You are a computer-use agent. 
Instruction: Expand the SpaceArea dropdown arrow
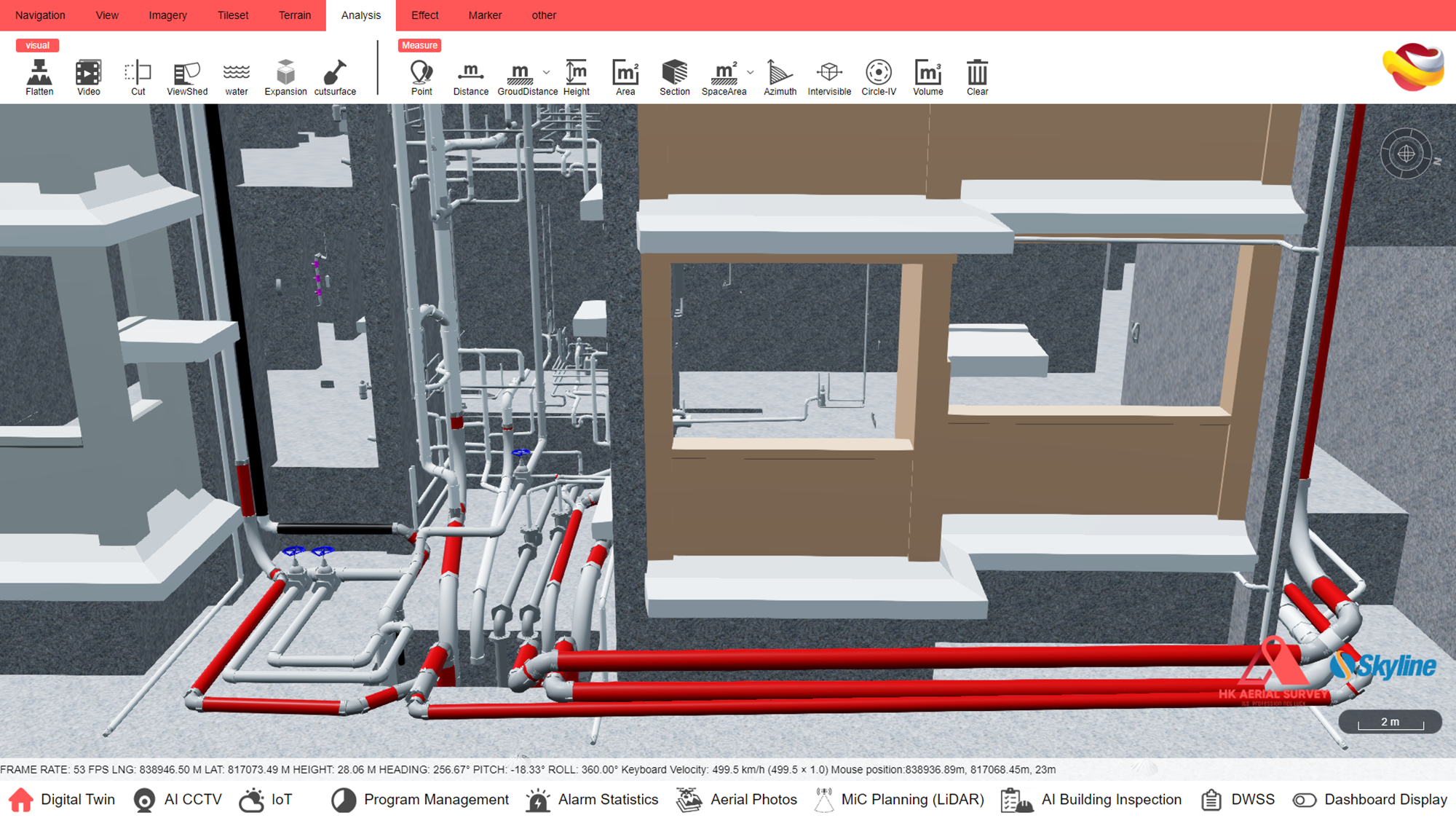click(x=751, y=72)
